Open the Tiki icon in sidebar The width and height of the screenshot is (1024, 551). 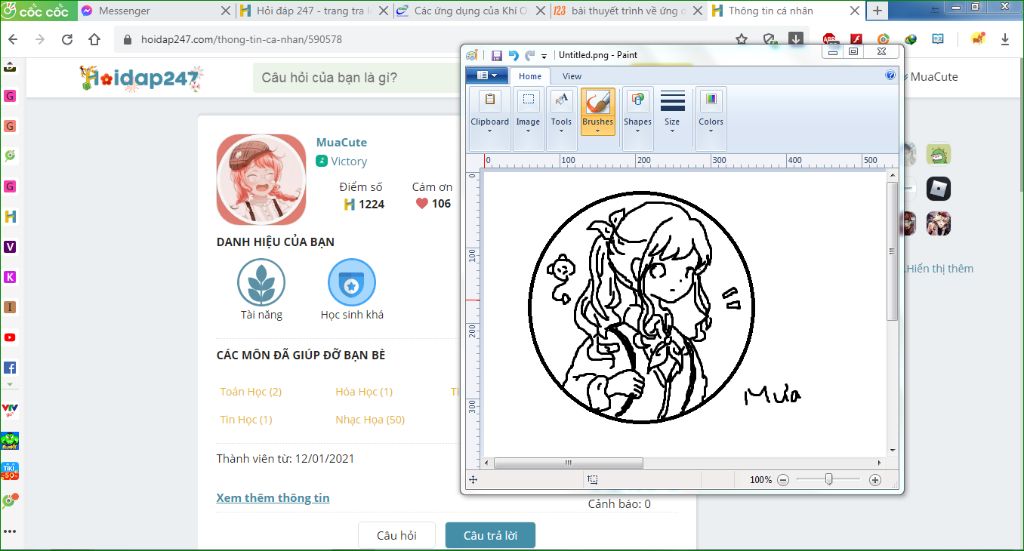pyautogui.click(x=10, y=471)
